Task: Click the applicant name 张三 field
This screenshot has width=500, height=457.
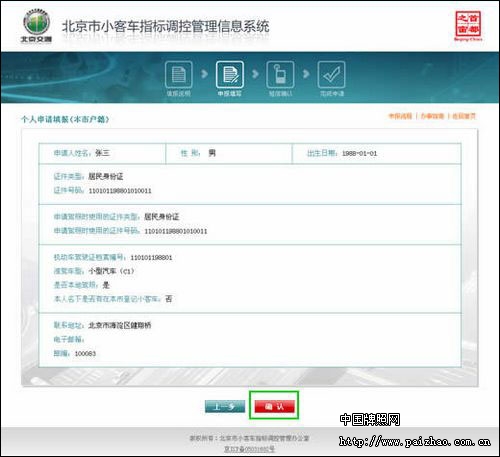Action: 102,153
